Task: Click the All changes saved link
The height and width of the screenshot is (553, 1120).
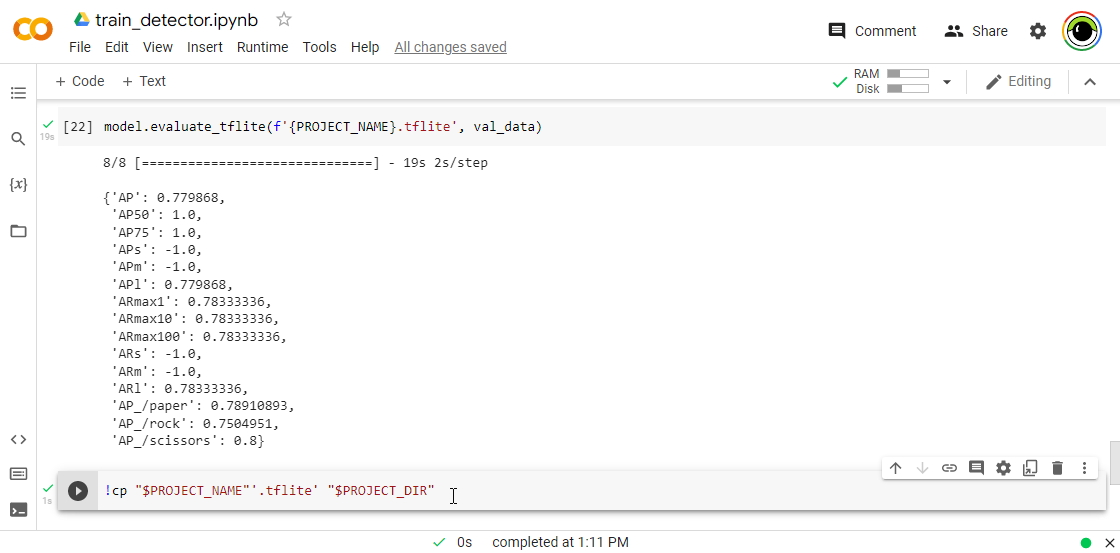Action: [x=450, y=47]
